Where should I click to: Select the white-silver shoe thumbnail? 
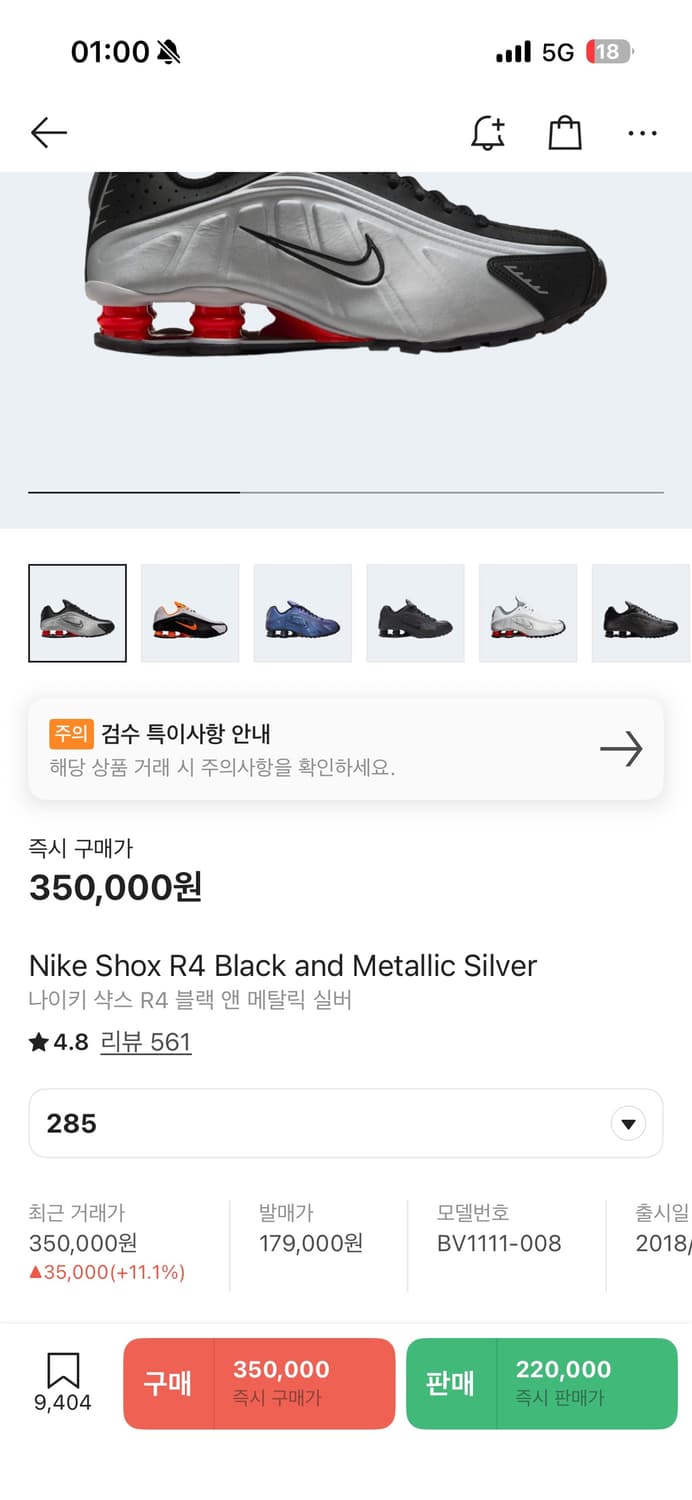(528, 613)
